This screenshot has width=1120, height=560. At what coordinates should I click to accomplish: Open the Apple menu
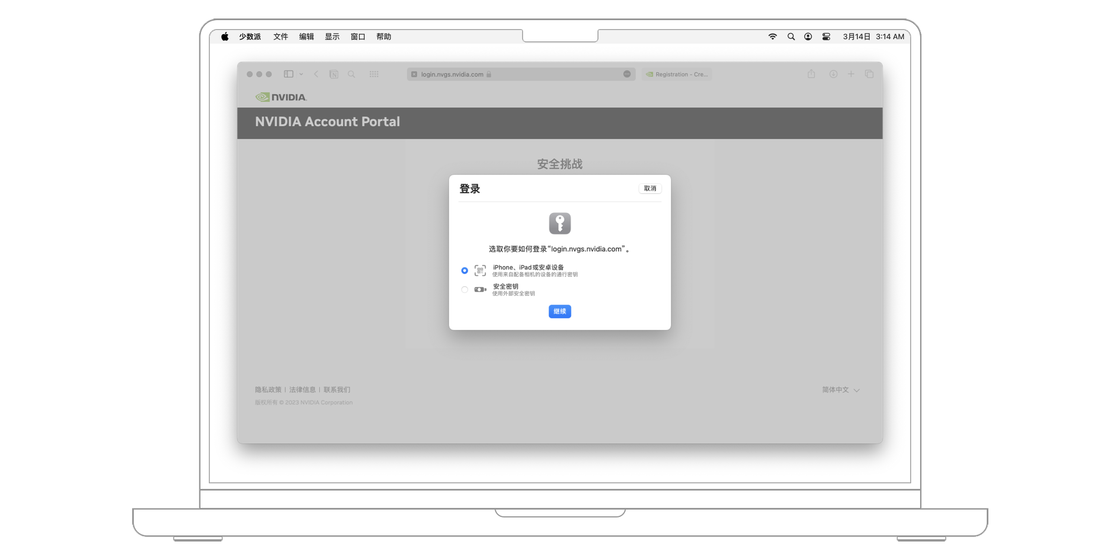(224, 36)
